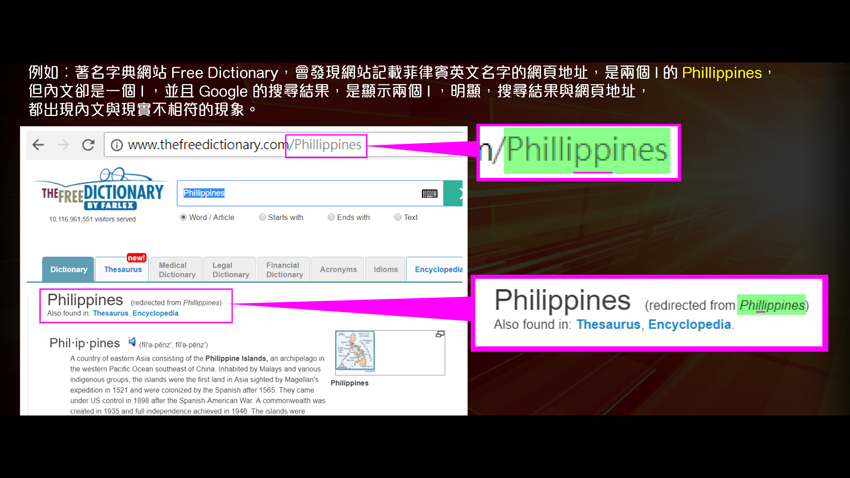Image resolution: width=850 pixels, height=478 pixels.
Task: Switch to the Idioms tab
Action: (x=385, y=269)
